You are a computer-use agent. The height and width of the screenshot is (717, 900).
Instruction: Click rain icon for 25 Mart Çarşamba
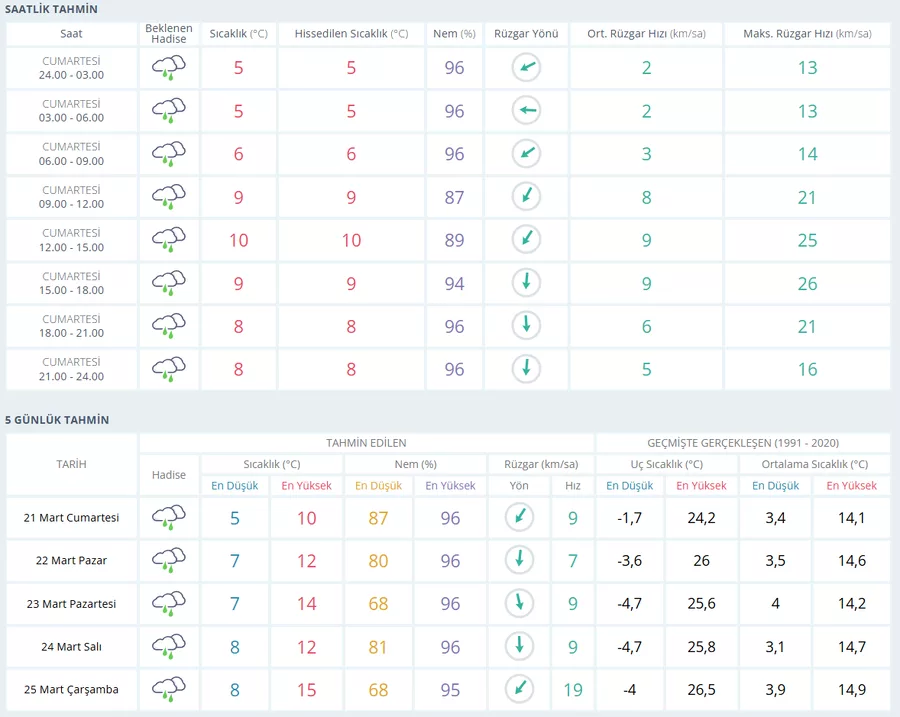169,690
